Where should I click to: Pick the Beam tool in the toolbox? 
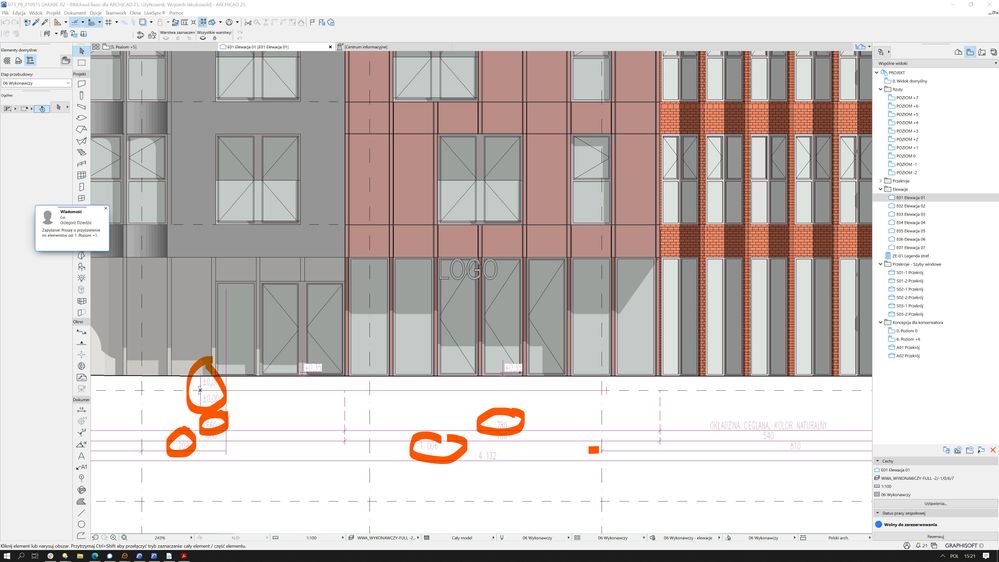81,106
